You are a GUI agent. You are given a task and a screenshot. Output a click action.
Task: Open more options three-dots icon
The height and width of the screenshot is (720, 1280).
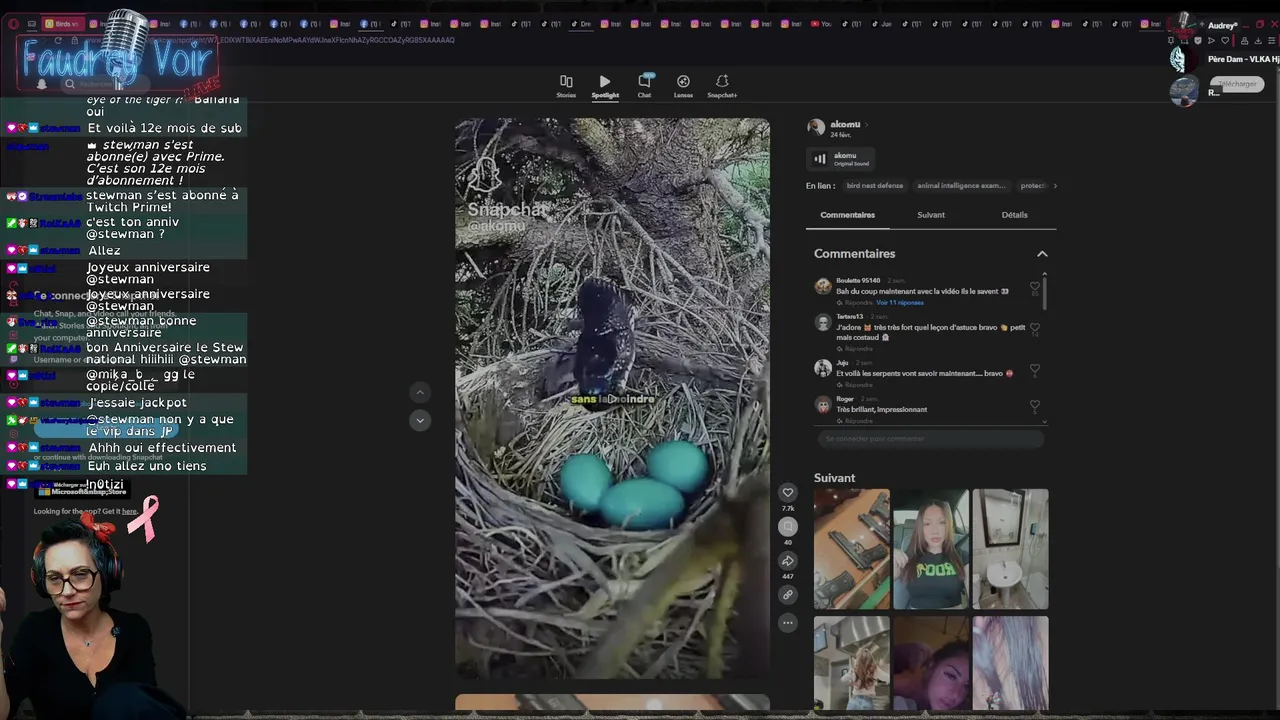pos(788,623)
